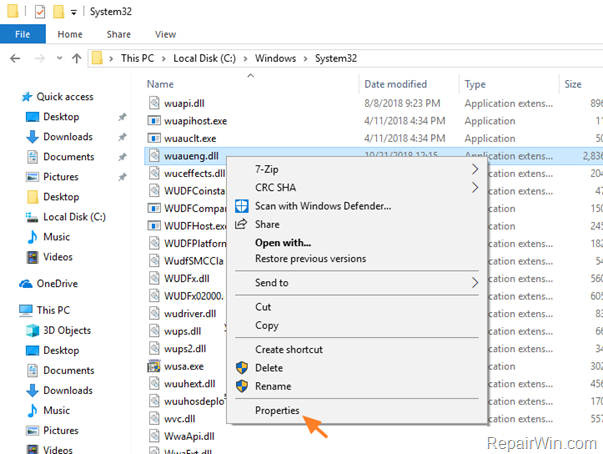Viewport: 603px width, 454px height.
Task: Select the wuapi.dll file
Action: click(x=184, y=103)
